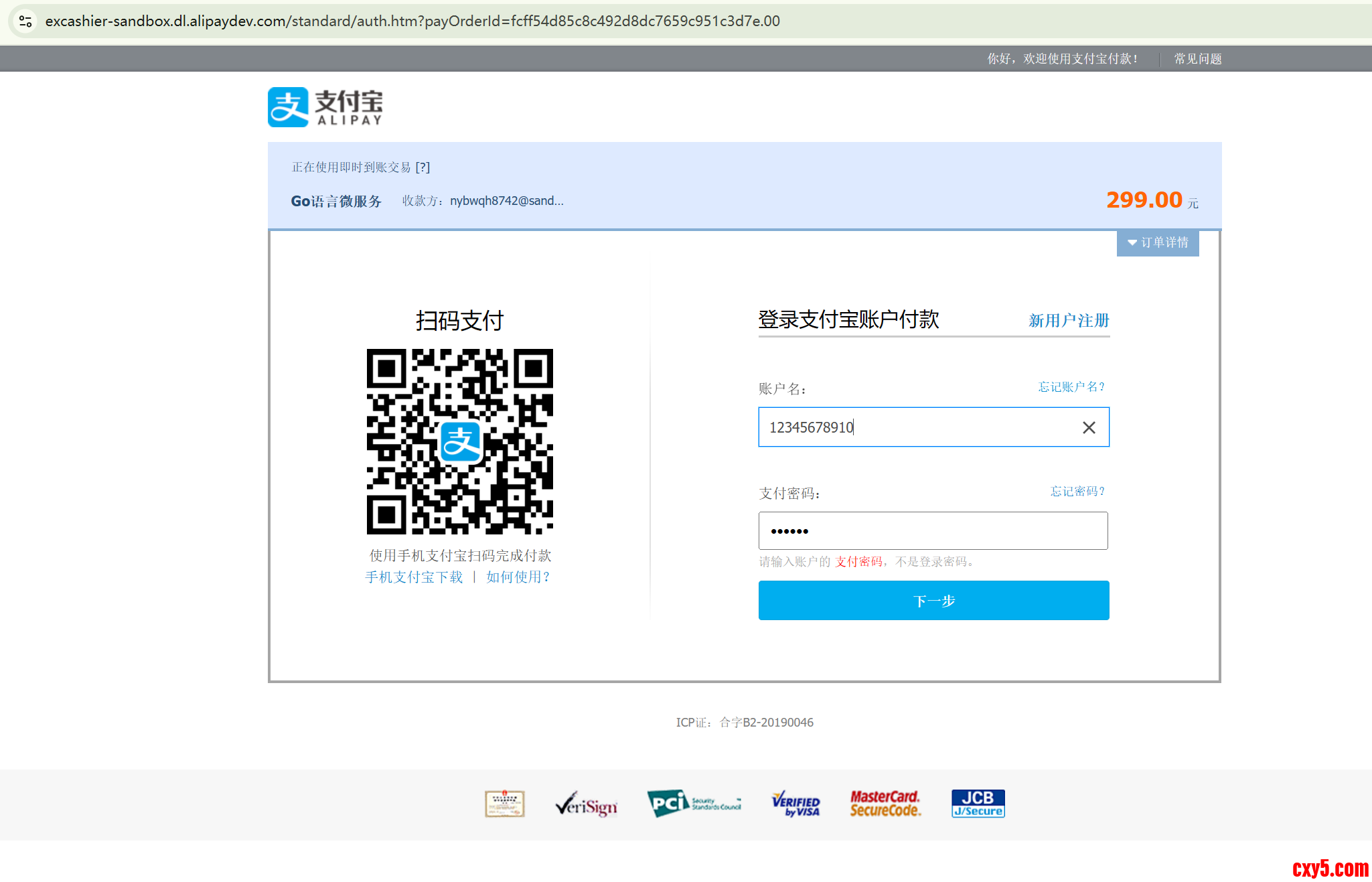Click the site info icon in address bar
Screen dimensions: 1372x882
click(x=25, y=21)
